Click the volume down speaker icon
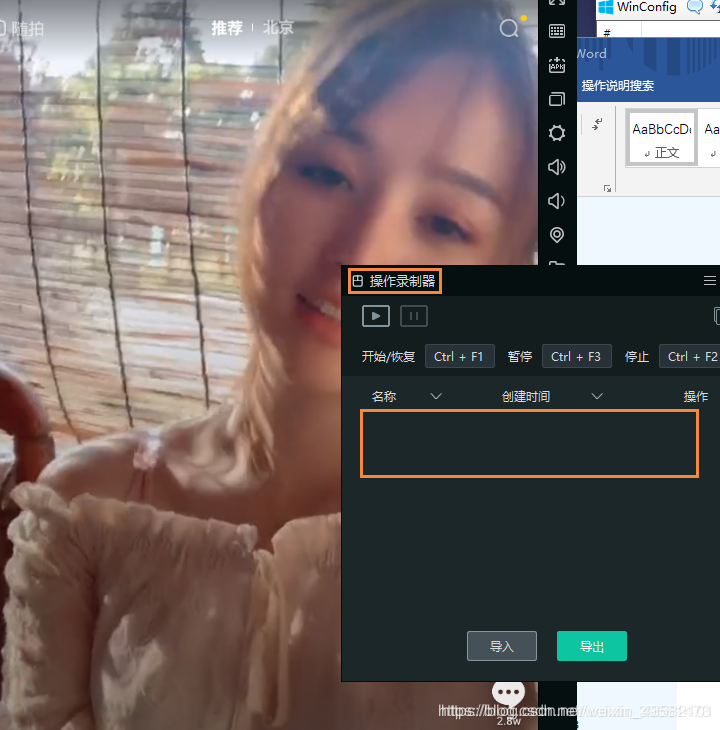 click(556, 201)
